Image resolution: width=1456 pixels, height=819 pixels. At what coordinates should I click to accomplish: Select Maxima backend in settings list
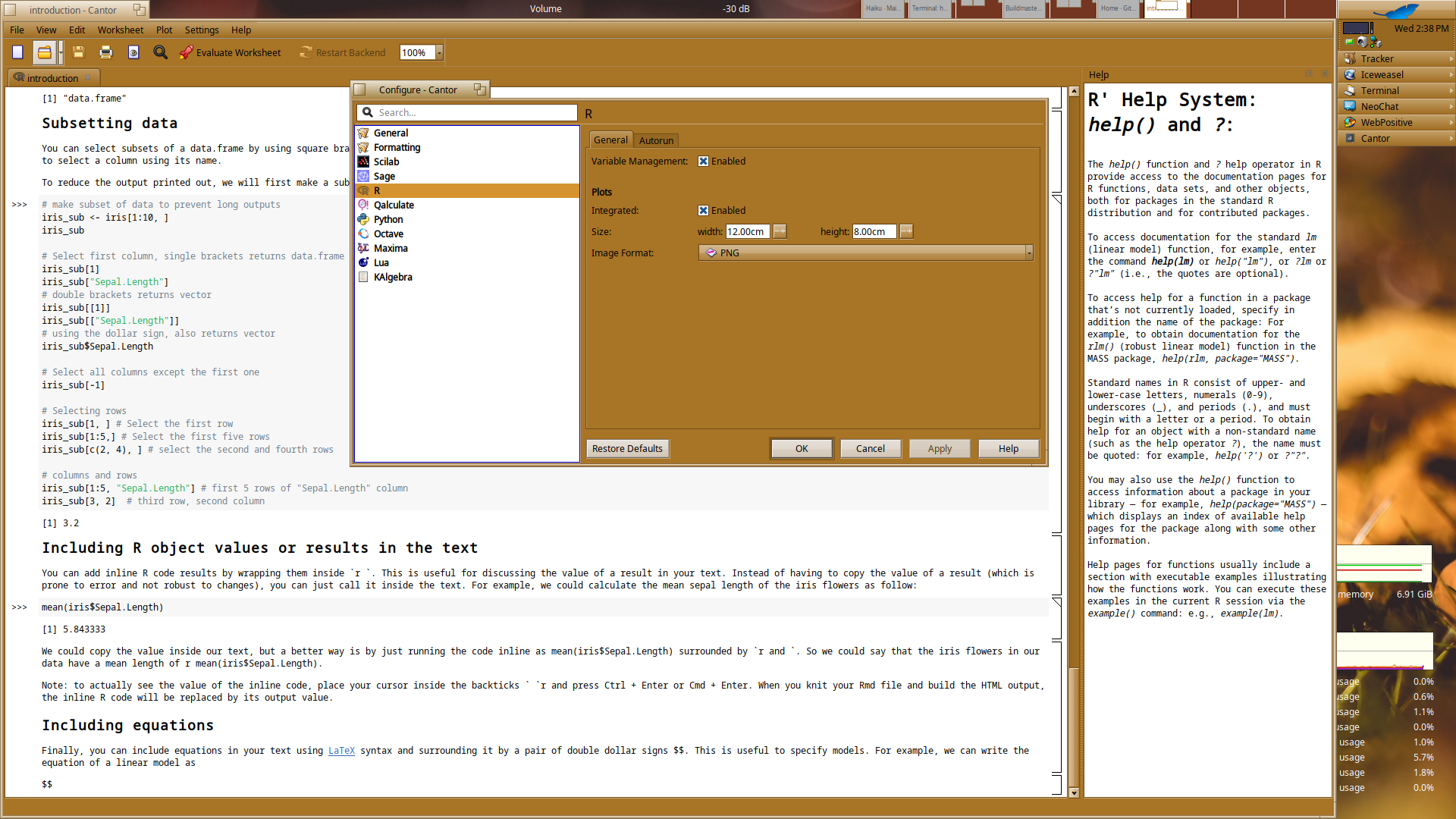[x=390, y=248]
